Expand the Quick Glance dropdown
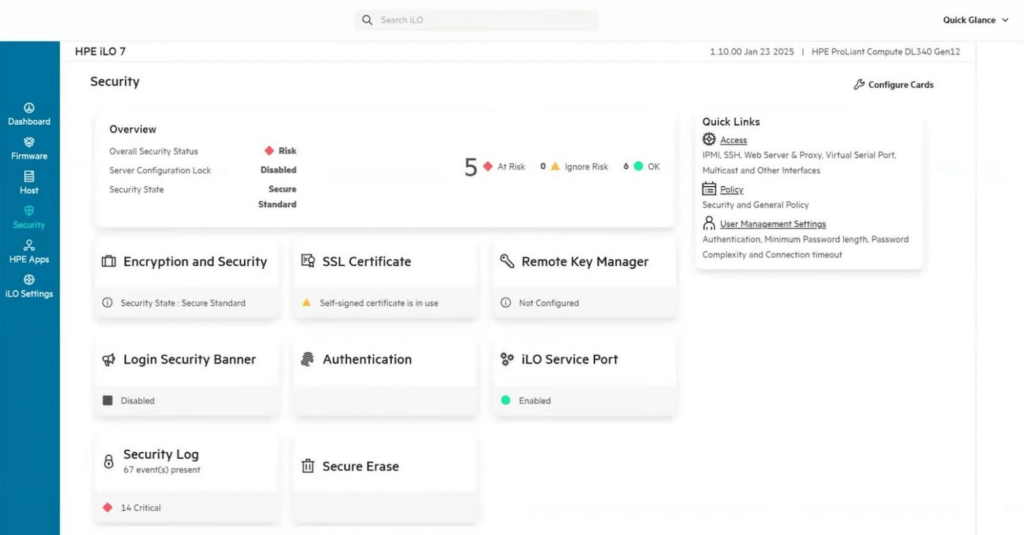Screen dimensions: 1024x535 976,20
